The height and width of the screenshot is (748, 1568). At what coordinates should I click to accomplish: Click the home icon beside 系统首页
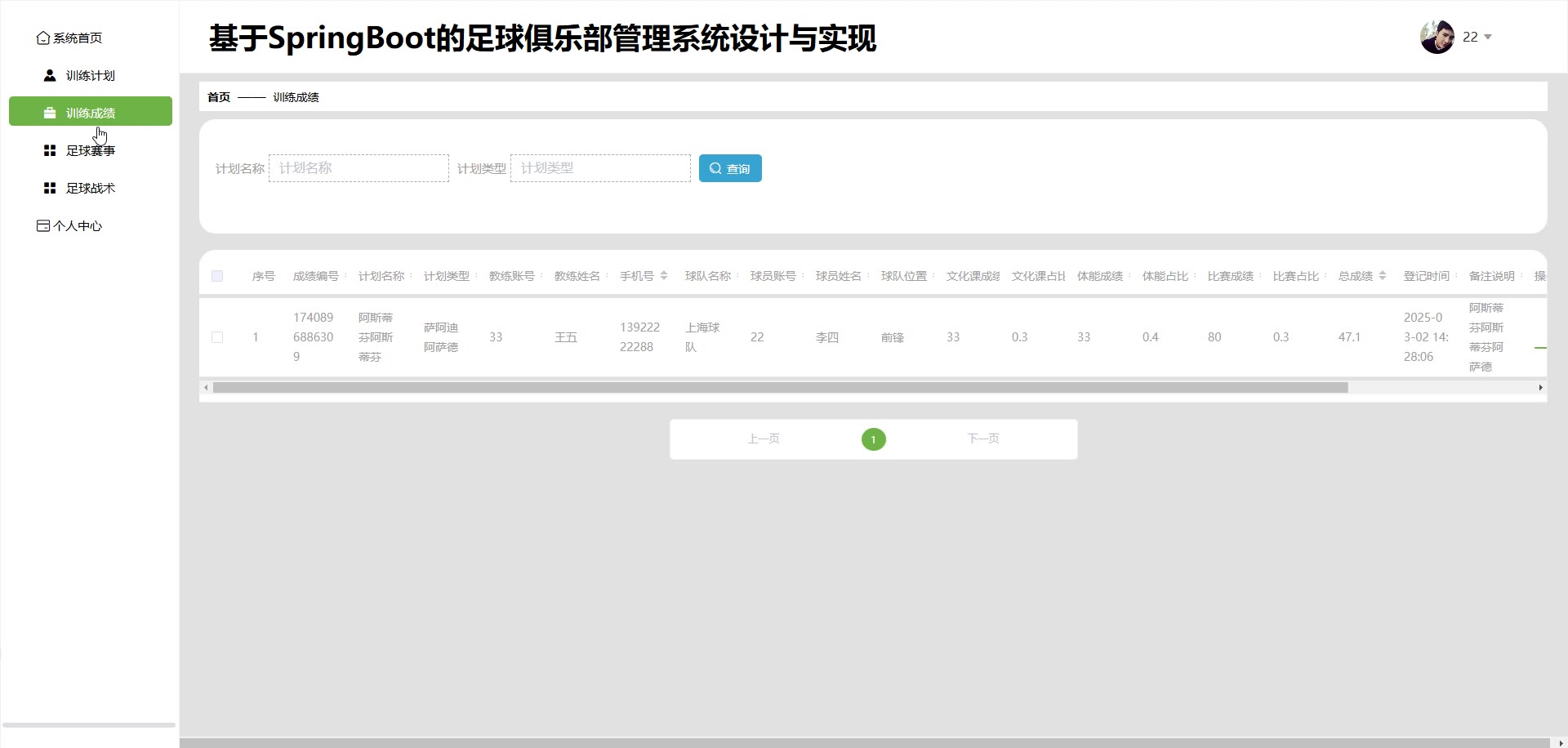(x=43, y=38)
